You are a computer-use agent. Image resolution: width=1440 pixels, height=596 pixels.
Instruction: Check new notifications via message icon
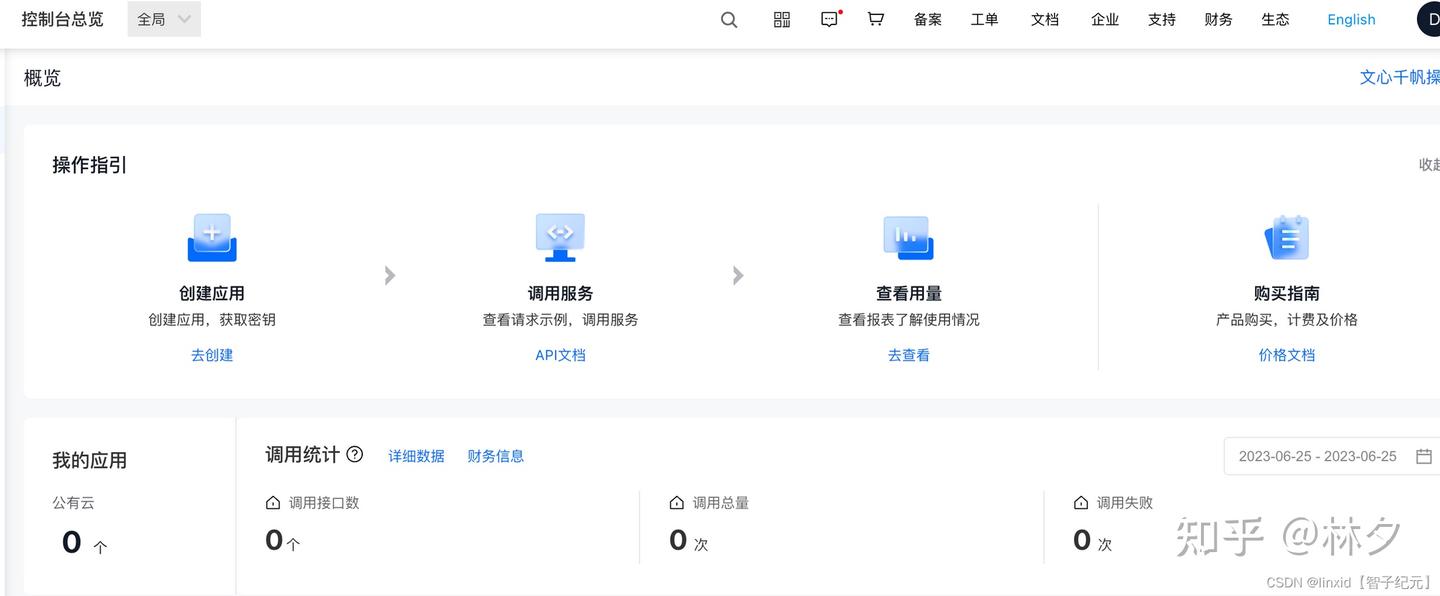829,19
